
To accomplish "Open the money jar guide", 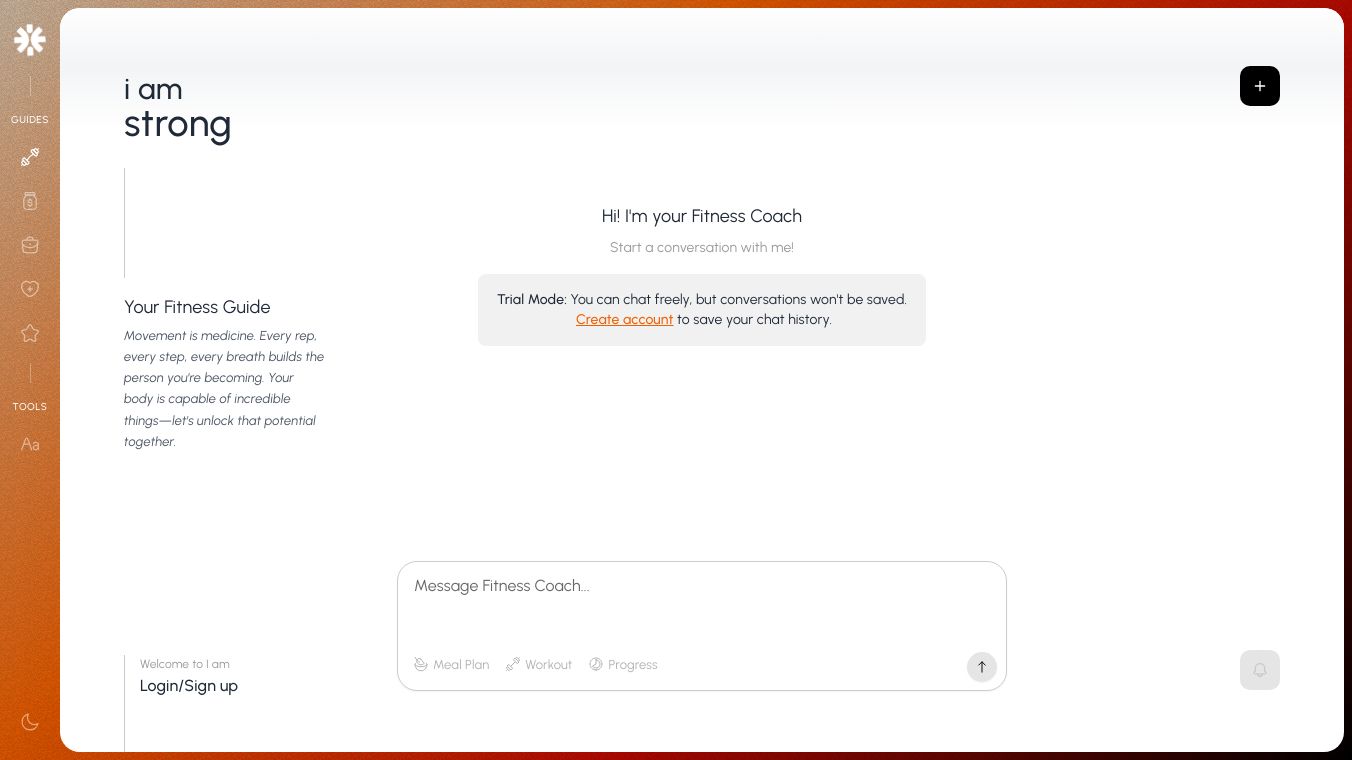I will 30,201.
